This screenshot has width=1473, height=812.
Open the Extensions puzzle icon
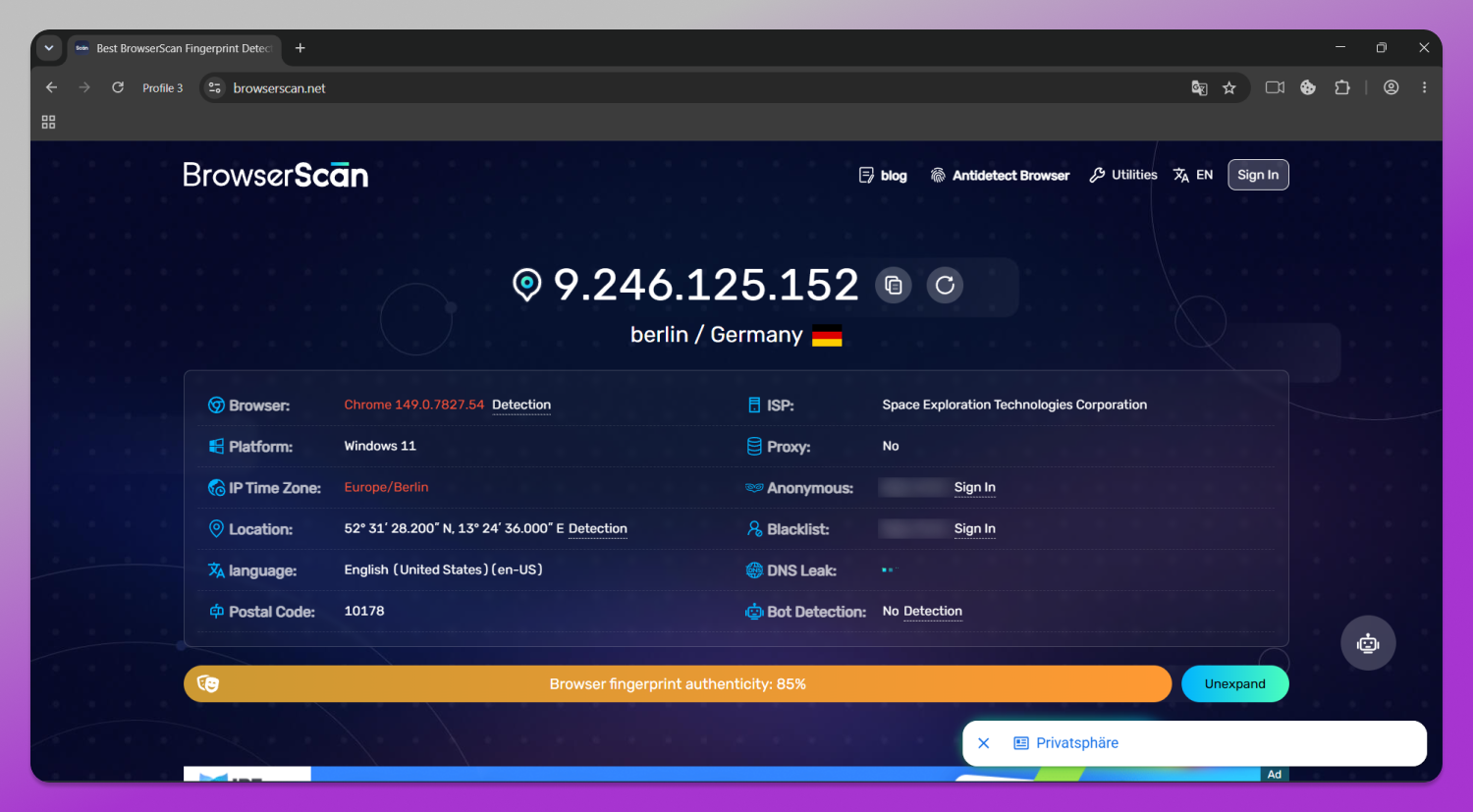[x=1342, y=87]
